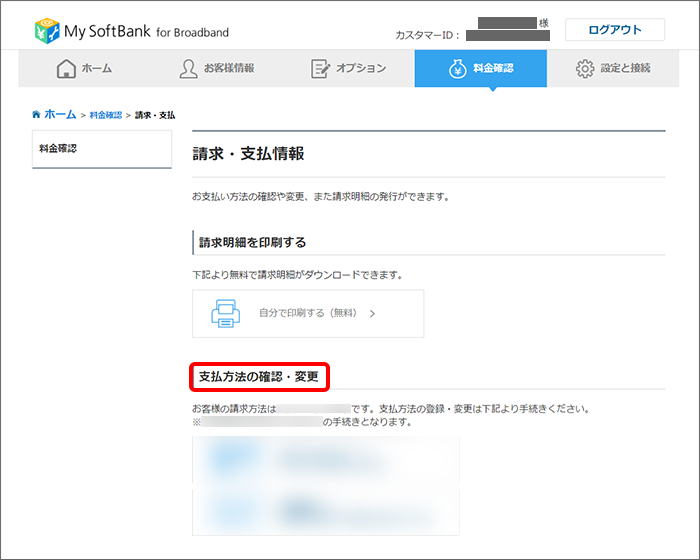Open the 設定と接続 navigation tab
The width and height of the screenshot is (700, 560).
pyautogui.click(x=613, y=68)
